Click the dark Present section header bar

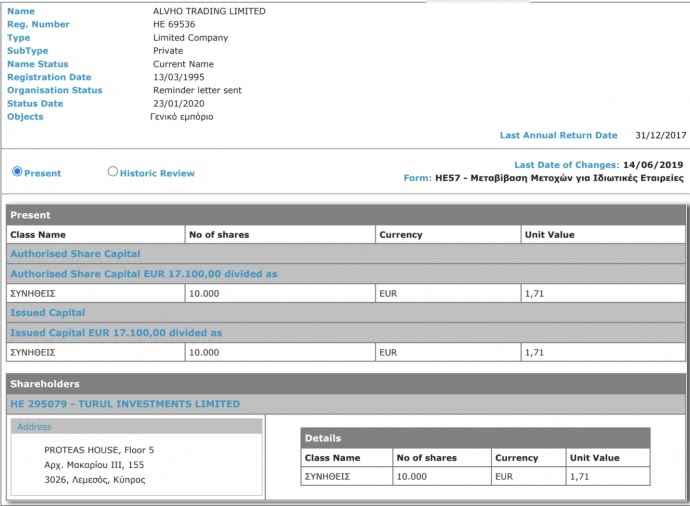[x=346, y=215]
